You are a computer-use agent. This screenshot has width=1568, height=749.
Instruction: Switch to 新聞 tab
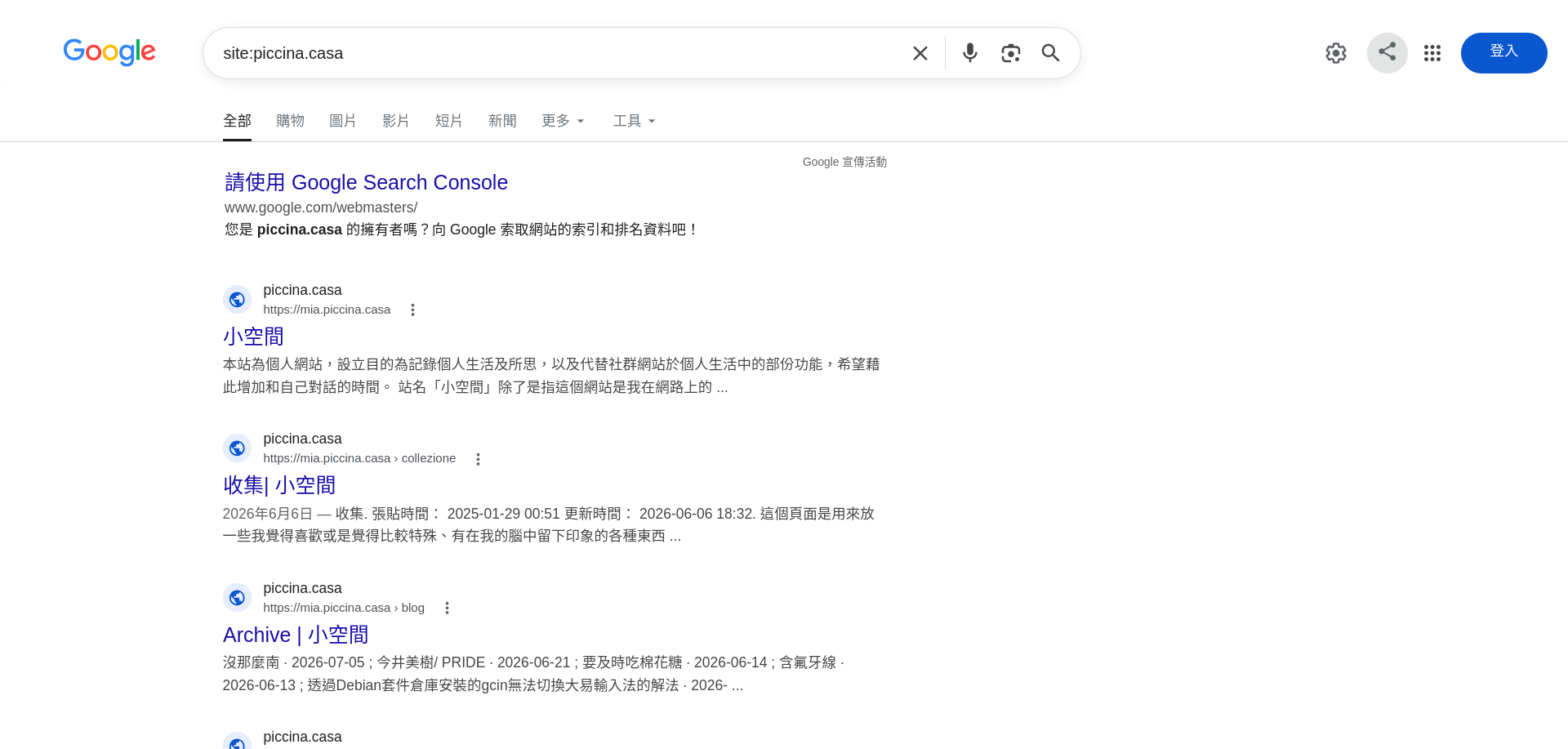click(502, 121)
